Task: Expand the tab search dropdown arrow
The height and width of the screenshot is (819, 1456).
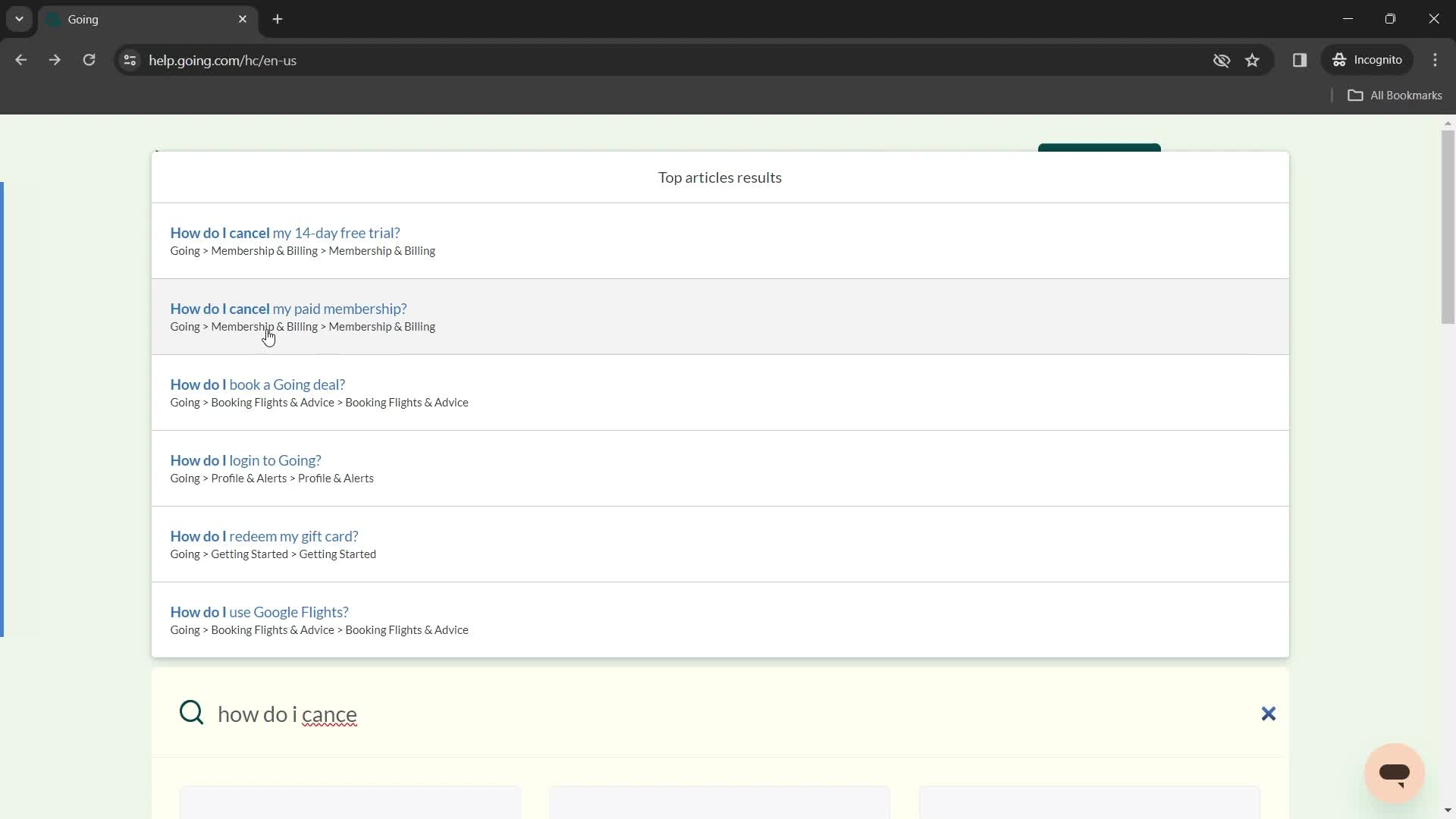Action: (19, 19)
